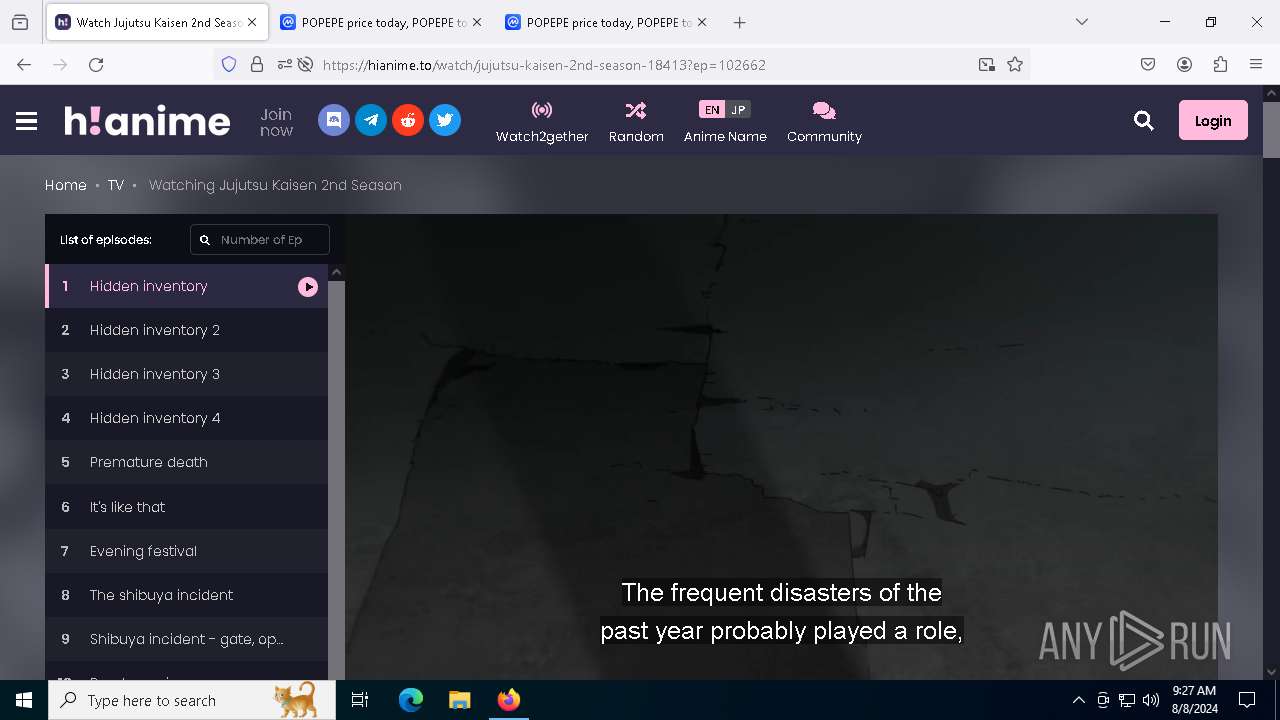
Task: Click the Firefox taskbar icon
Action: (x=508, y=700)
